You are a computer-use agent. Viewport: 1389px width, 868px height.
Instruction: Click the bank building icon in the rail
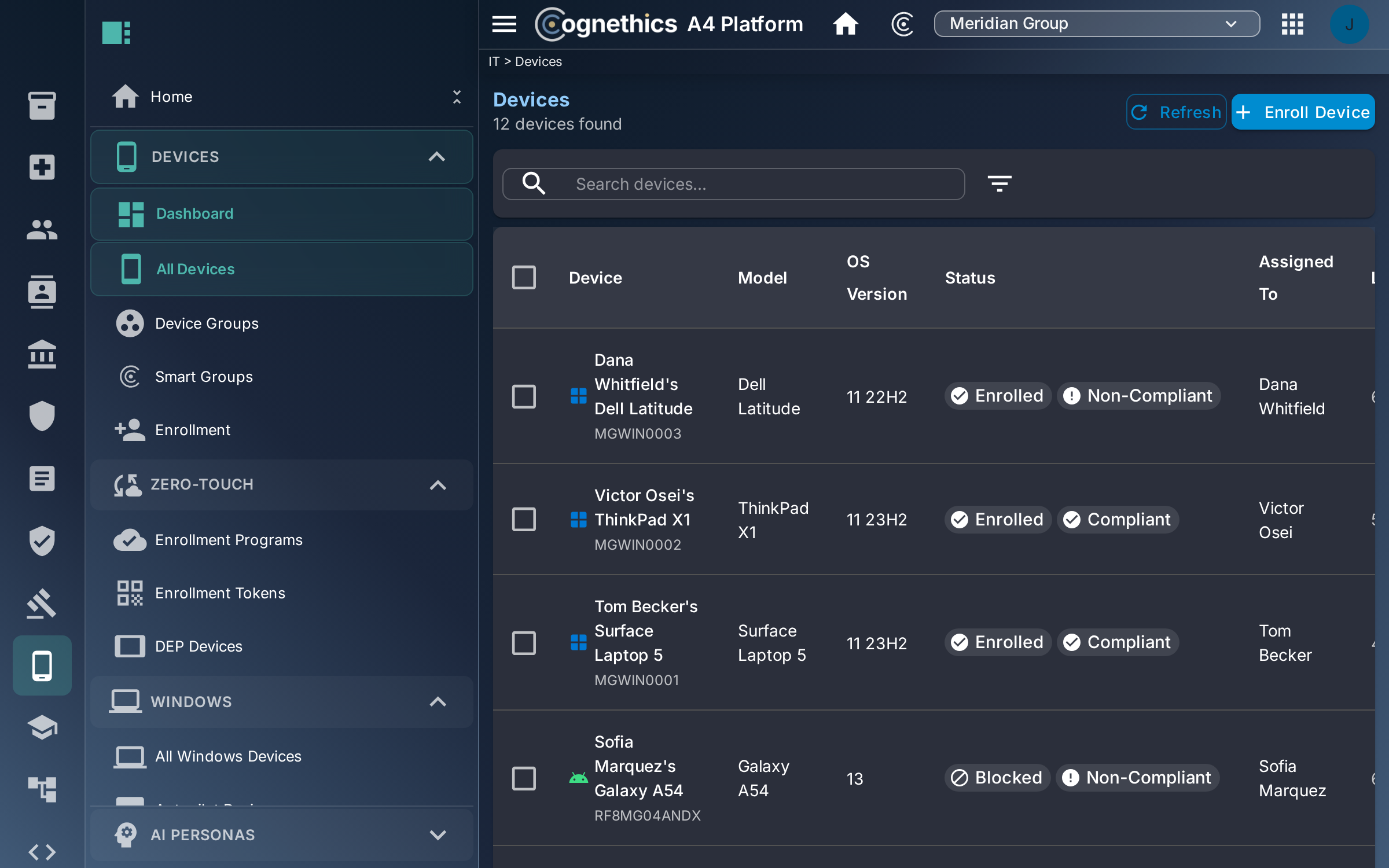pyautogui.click(x=42, y=354)
